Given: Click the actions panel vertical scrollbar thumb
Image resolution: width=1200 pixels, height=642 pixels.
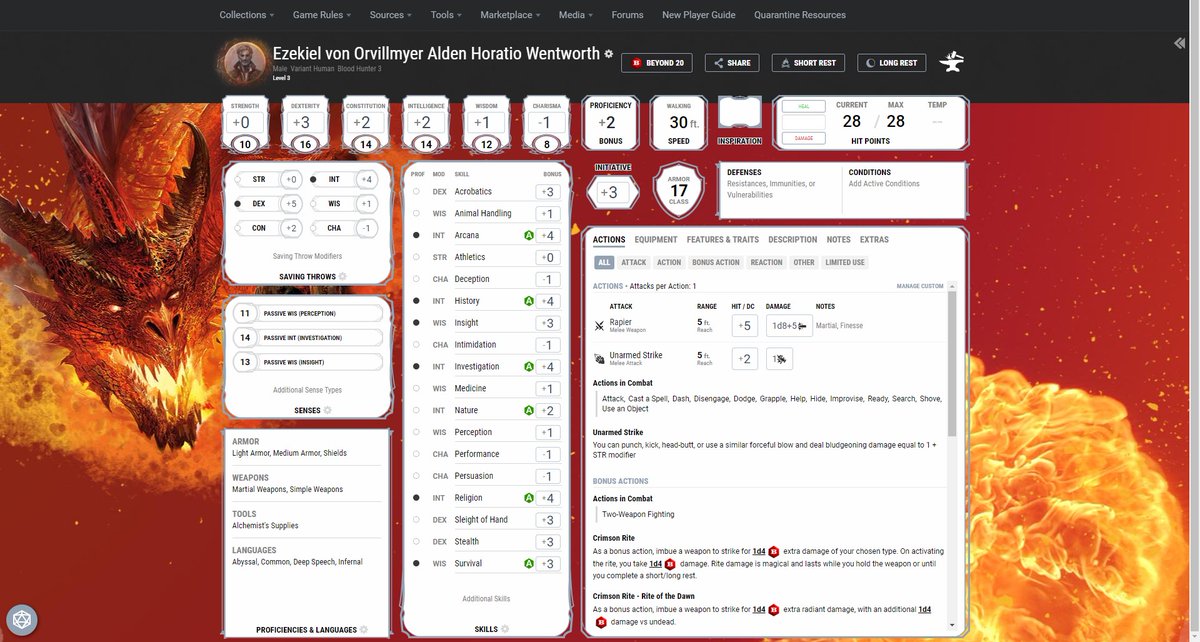Looking at the screenshot, I should (952, 365).
